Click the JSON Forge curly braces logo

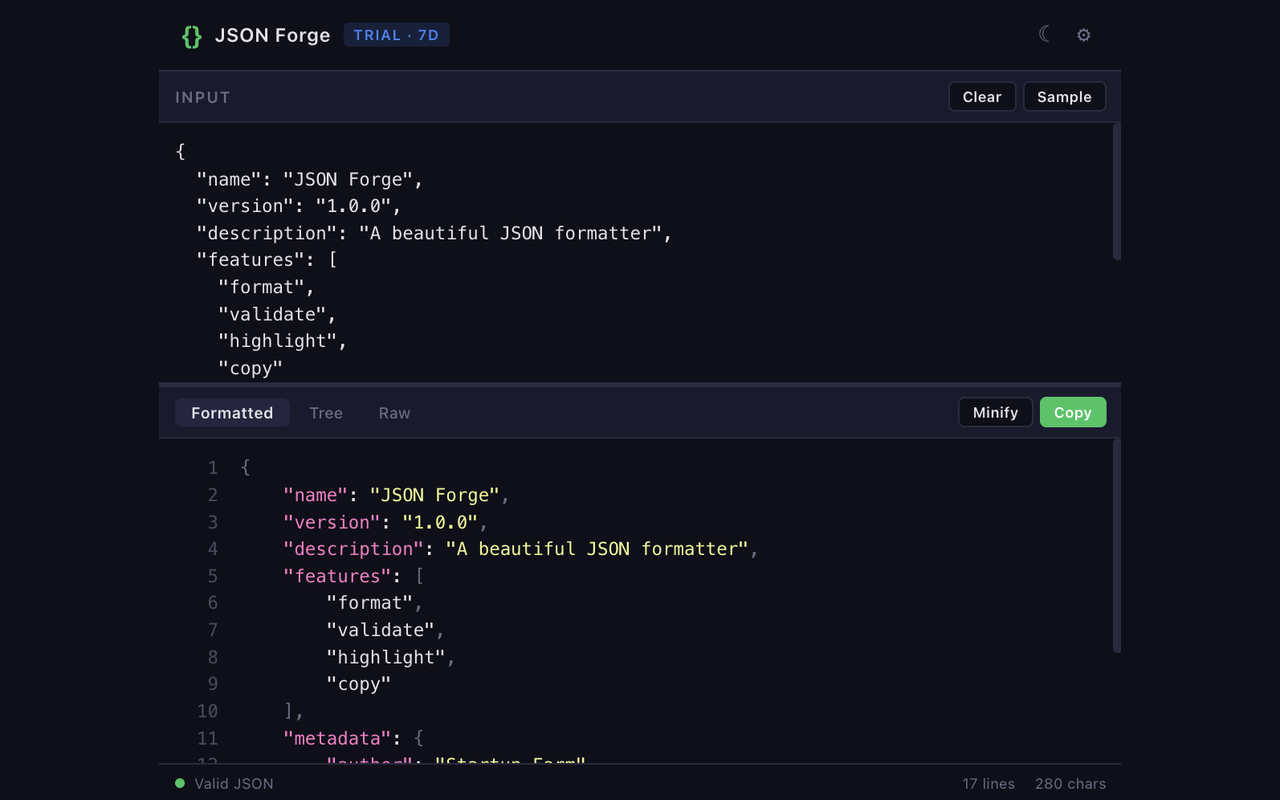(x=192, y=36)
